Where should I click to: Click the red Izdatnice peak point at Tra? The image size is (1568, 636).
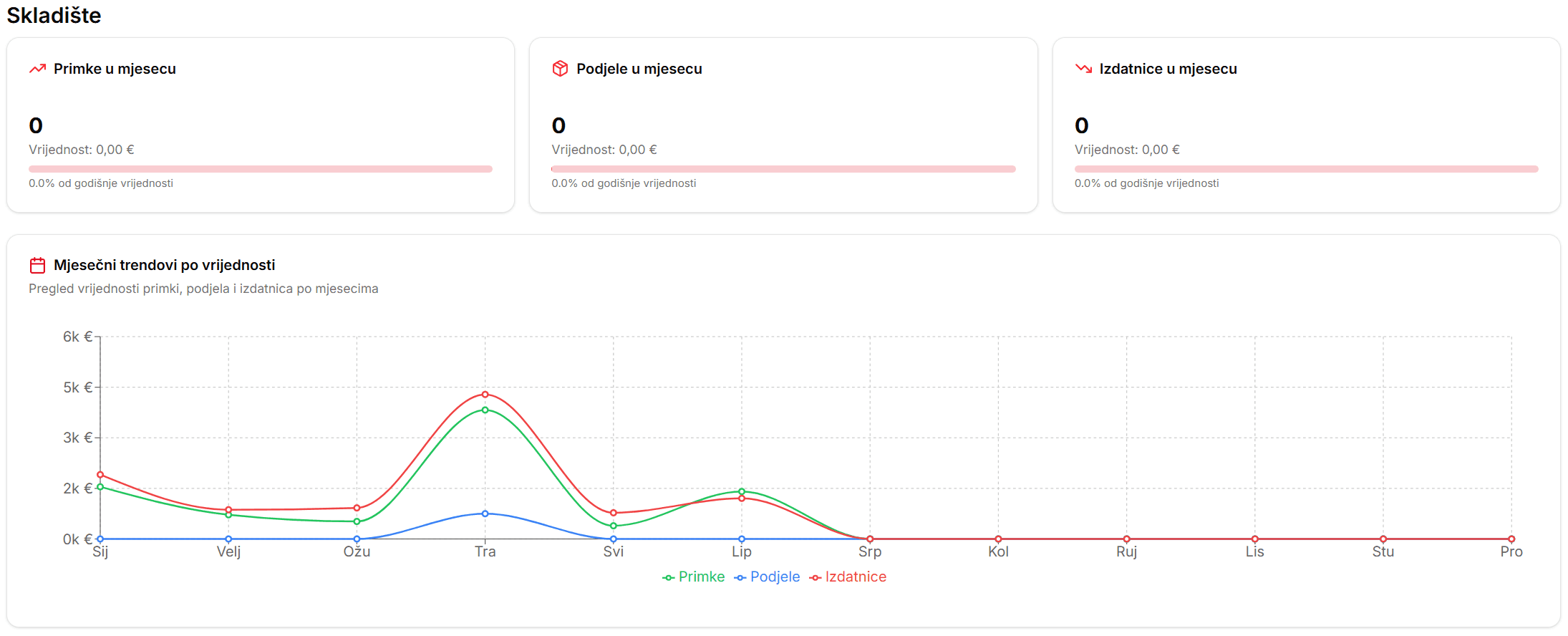(485, 395)
